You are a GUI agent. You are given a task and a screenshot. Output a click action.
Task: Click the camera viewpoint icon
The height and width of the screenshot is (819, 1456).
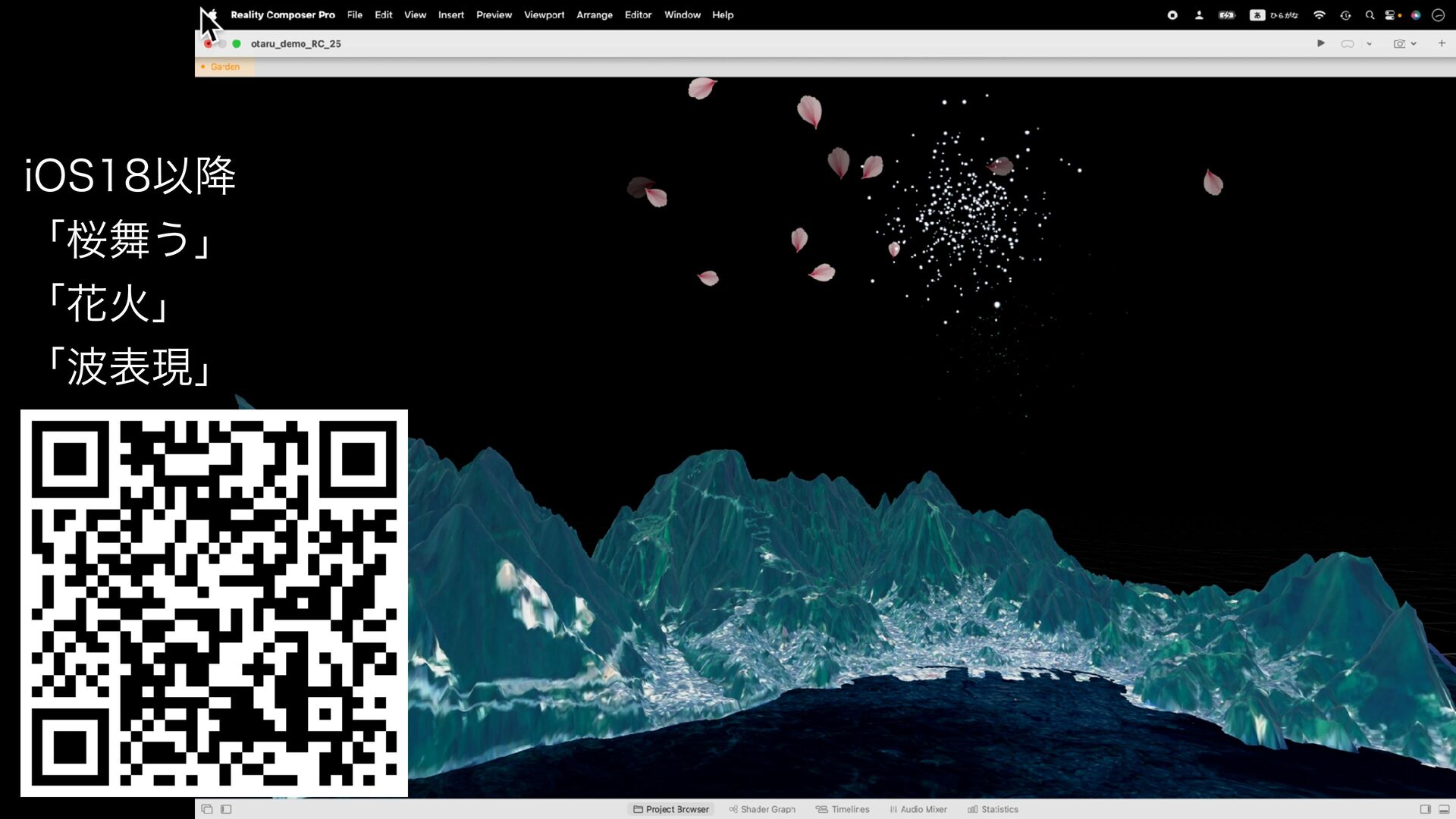tap(1399, 44)
